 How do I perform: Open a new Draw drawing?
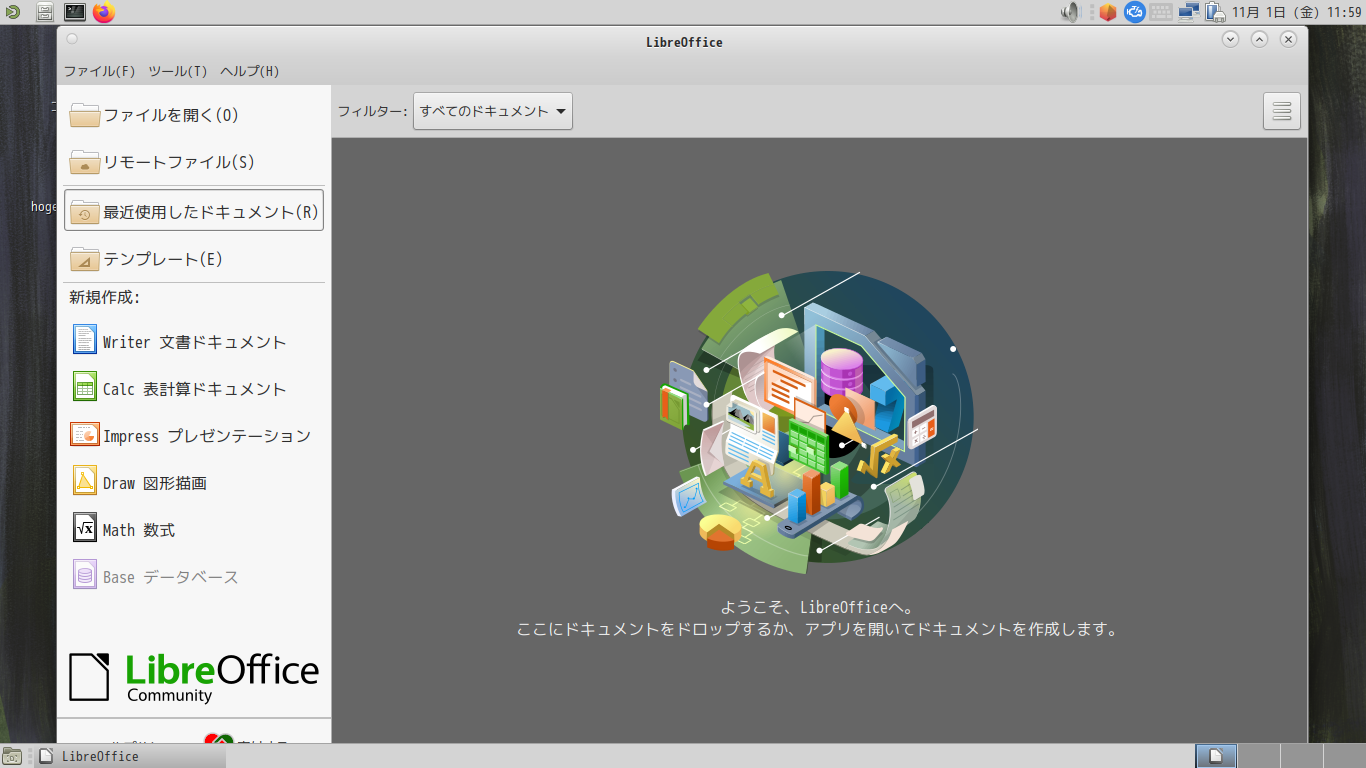coord(154,483)
